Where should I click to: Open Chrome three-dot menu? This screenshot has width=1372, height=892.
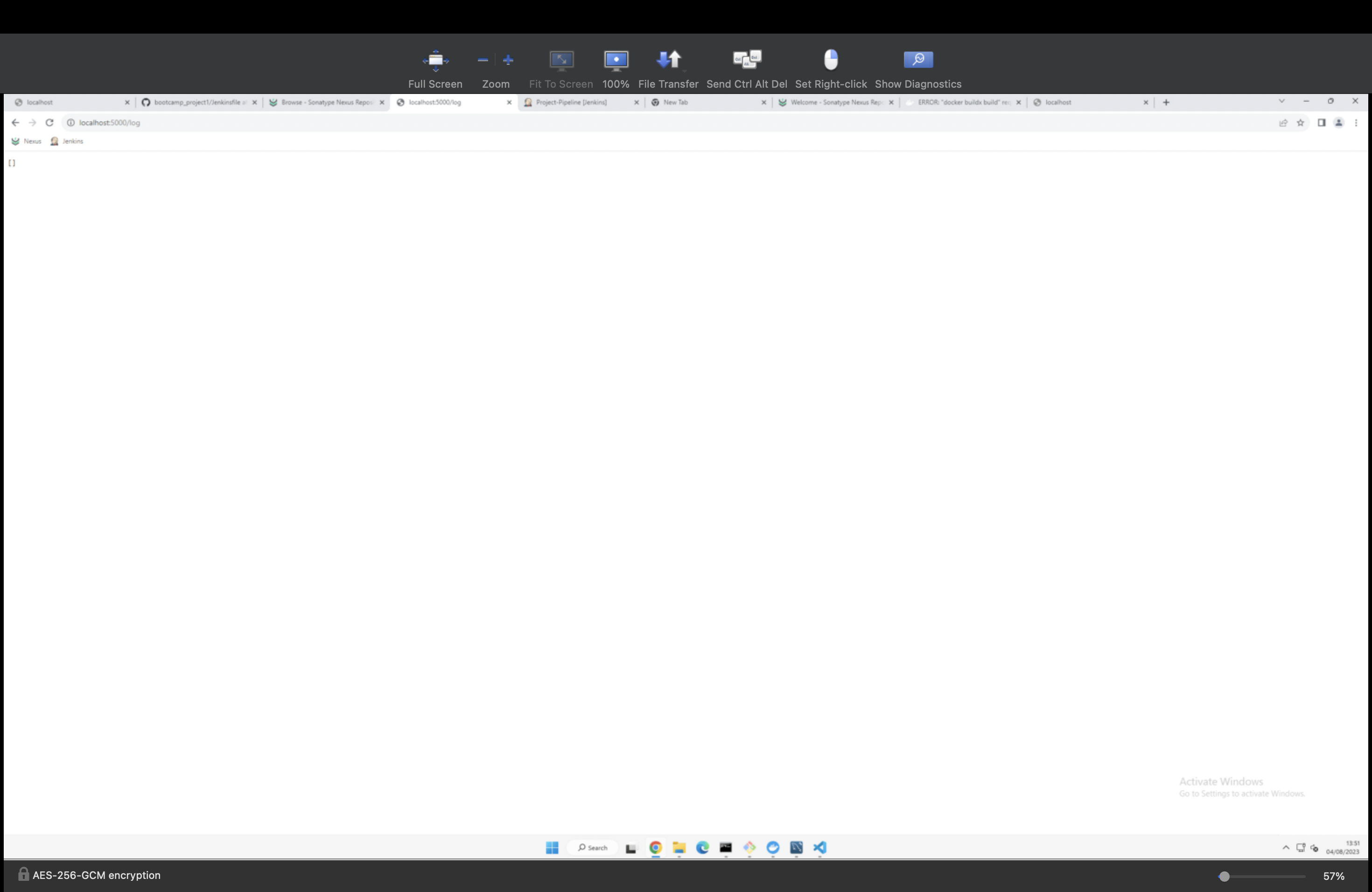pyautogui.click(x=1356, y=123)
